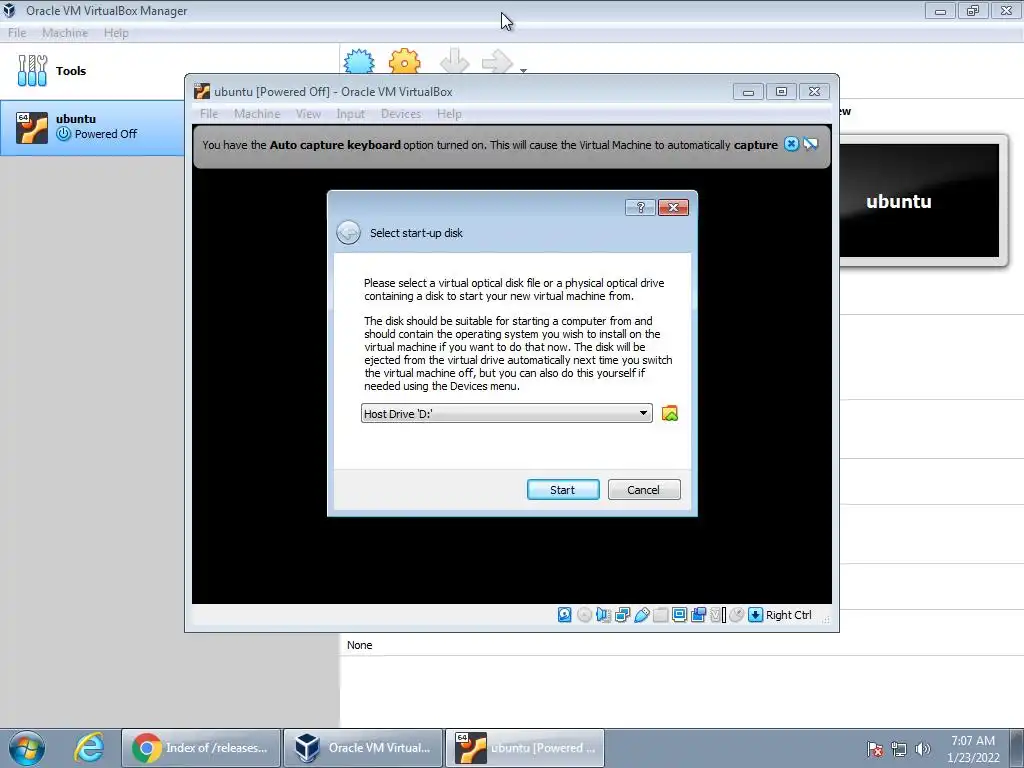The width and height of the screenshot is (1024, 768).
Task: Click the folder icon to choose disk file
Action: point(669,413)
